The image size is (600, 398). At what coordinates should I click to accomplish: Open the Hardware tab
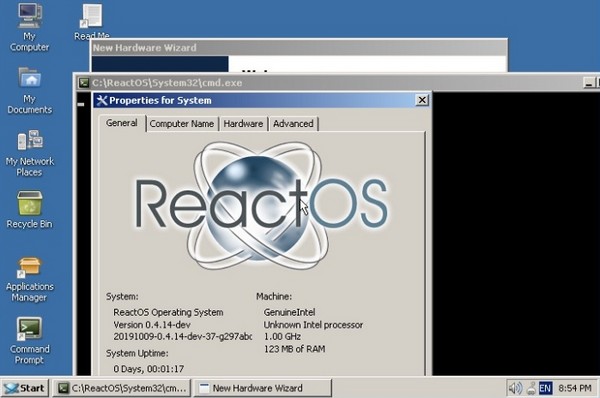[243, 124]
